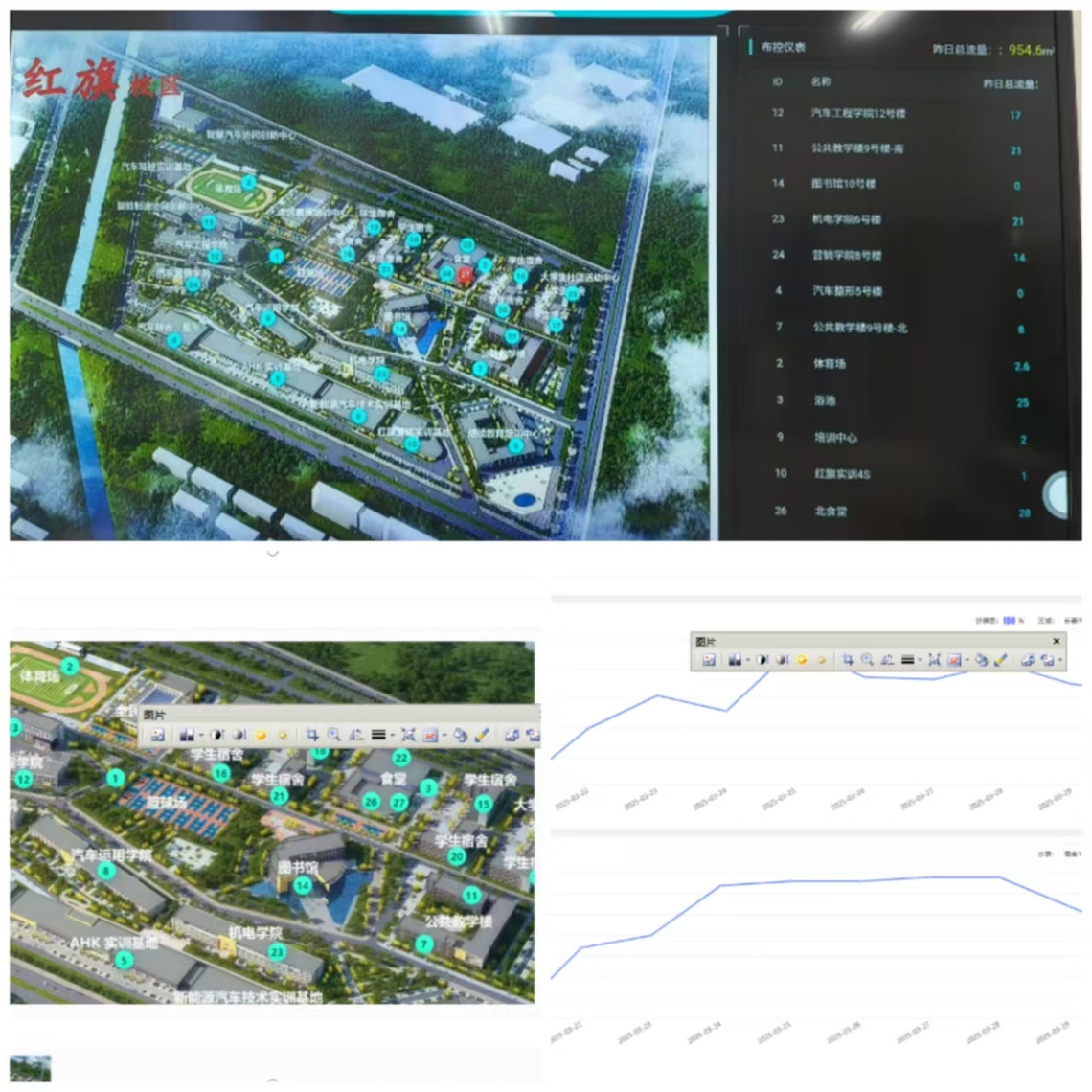The image size is (1092, 1092).
Task: Click marker 14 on 图书馆 in lower map
Action: pos(303,886)
